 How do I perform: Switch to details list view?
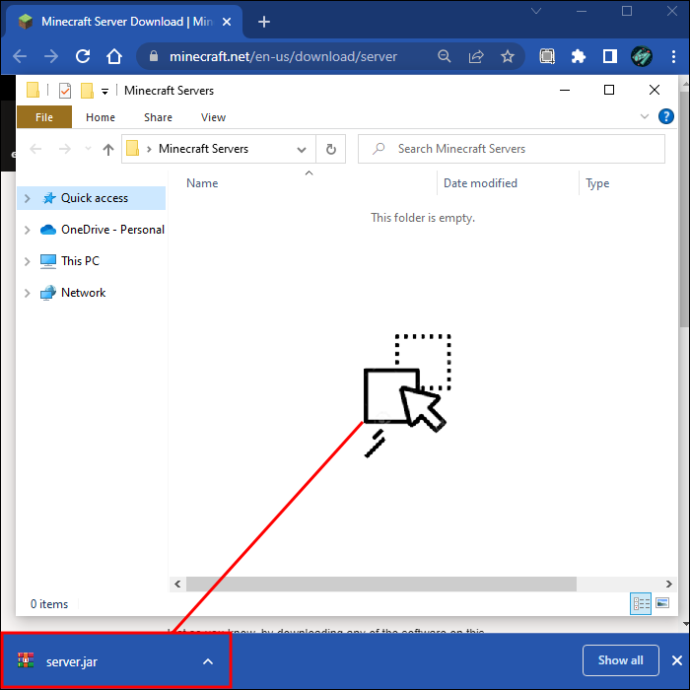(x=641, y=603)
